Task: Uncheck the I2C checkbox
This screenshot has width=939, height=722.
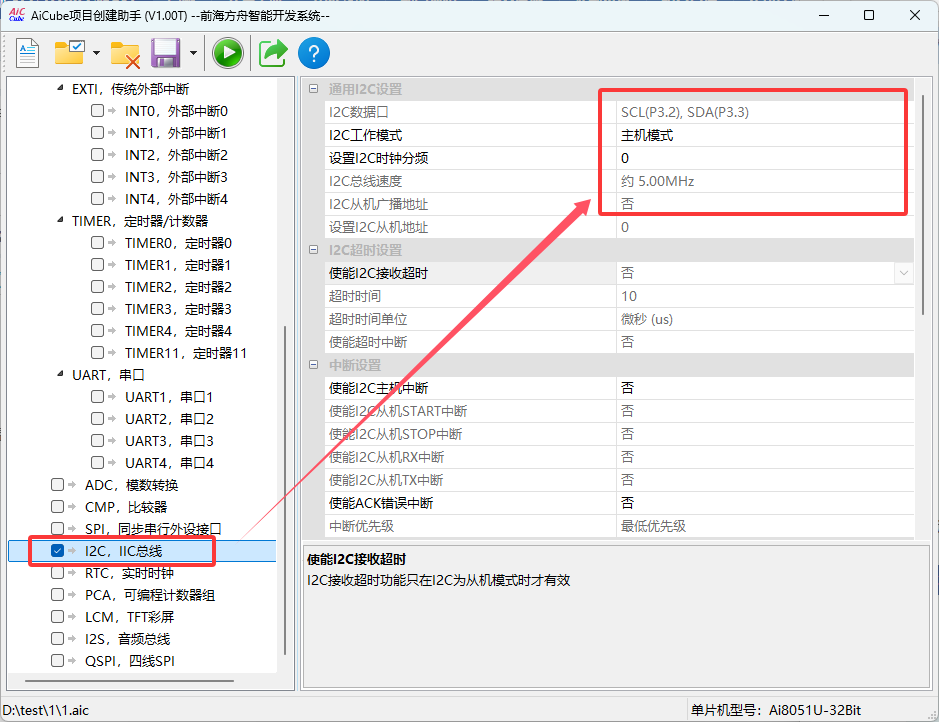Action: click(x=57, y=551)
